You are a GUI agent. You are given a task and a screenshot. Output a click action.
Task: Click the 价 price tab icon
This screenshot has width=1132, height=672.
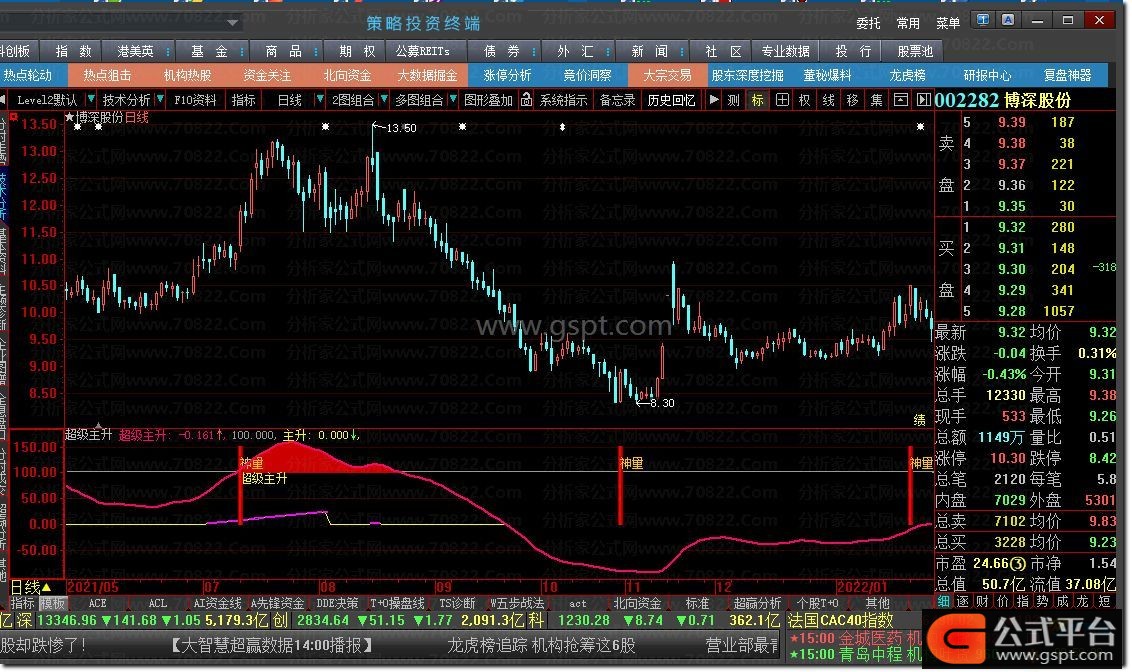[1003, 601]
